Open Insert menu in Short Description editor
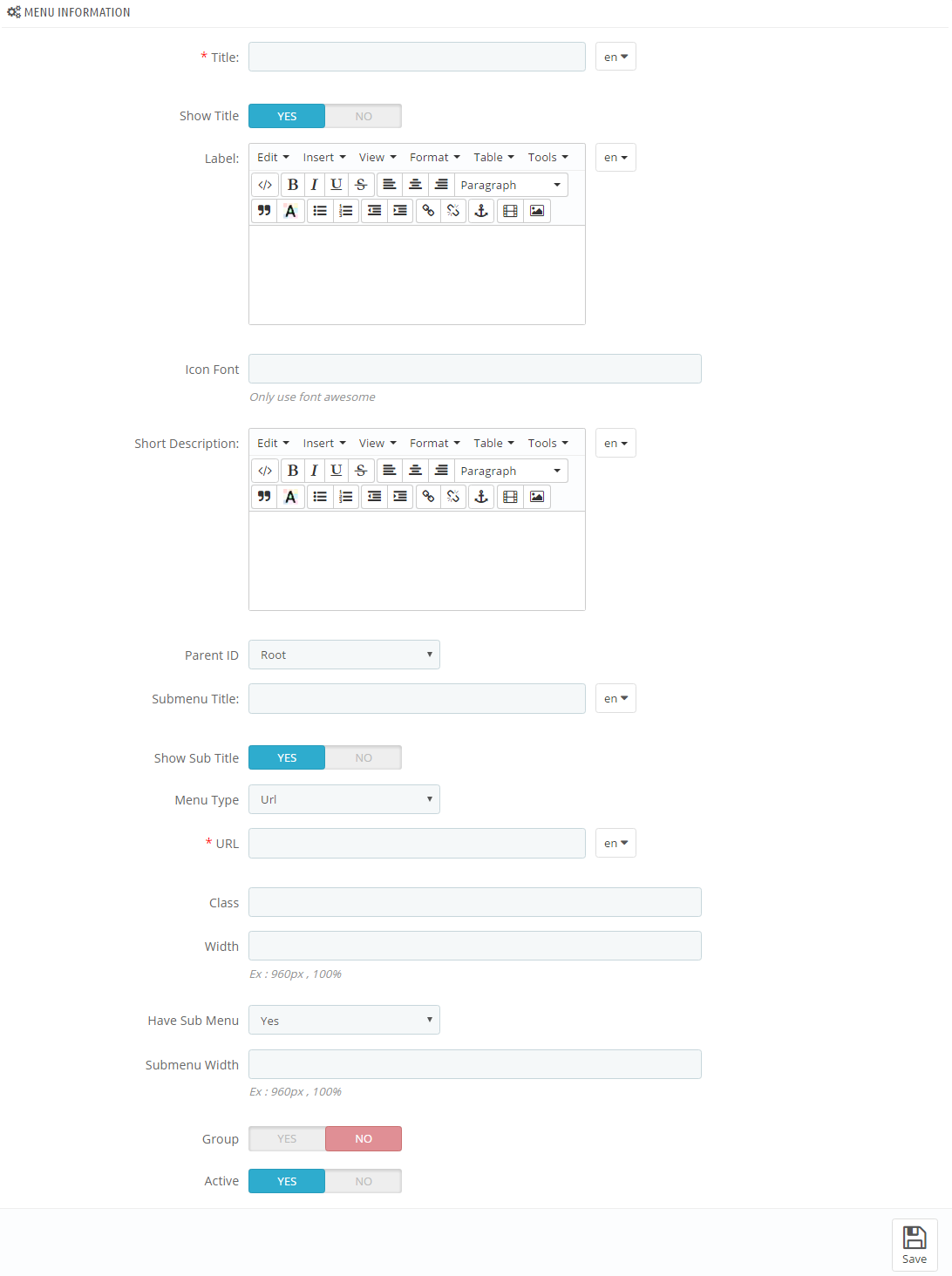952x1276 pixels. pos(324,444)
